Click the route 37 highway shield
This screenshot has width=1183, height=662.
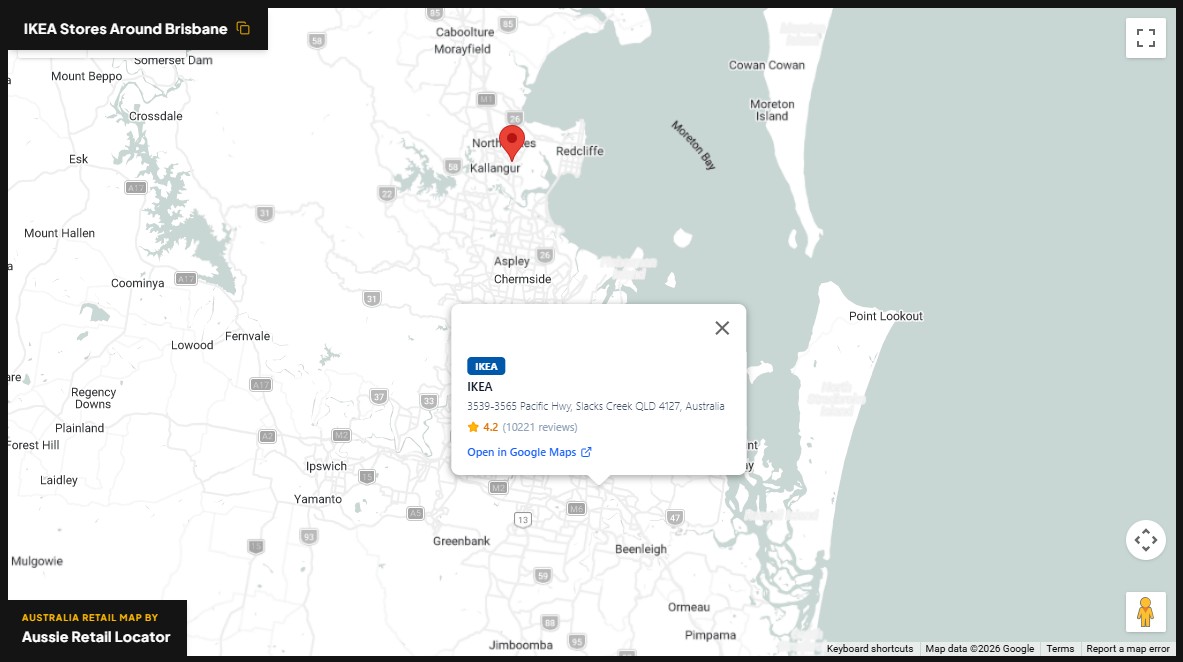click(379, 396)
